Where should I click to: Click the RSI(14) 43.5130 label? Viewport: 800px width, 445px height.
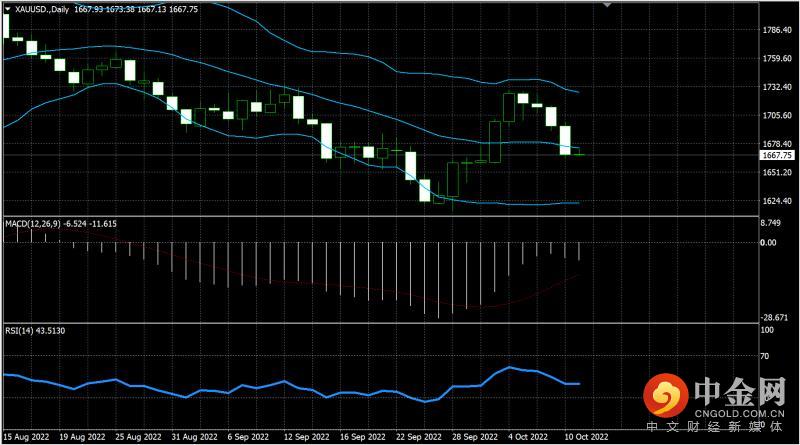coord(35,331)
